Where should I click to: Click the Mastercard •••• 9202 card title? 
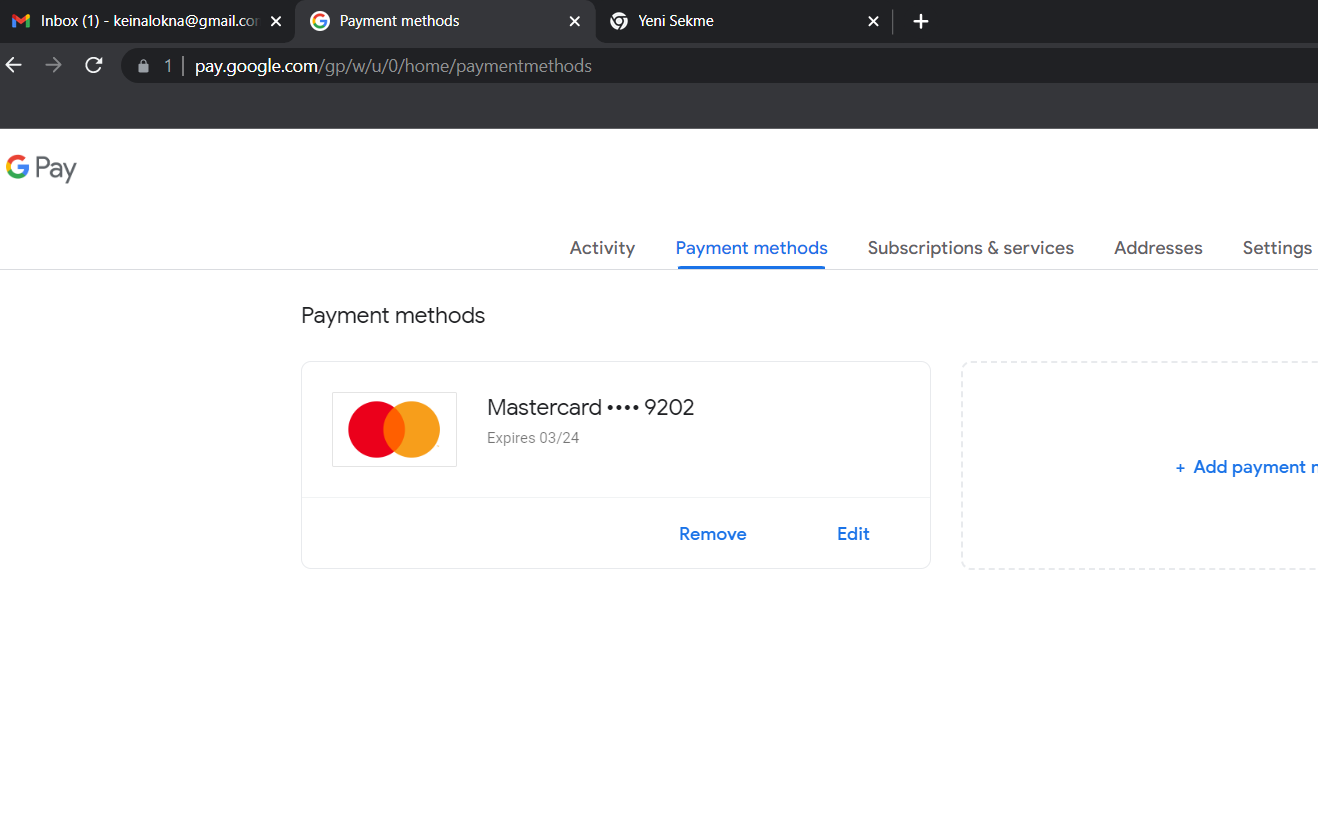590,407
